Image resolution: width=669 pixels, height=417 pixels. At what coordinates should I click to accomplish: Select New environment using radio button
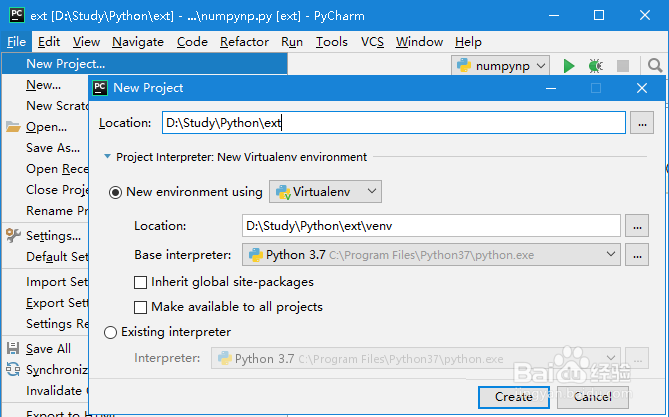click(x=116, y=192)
